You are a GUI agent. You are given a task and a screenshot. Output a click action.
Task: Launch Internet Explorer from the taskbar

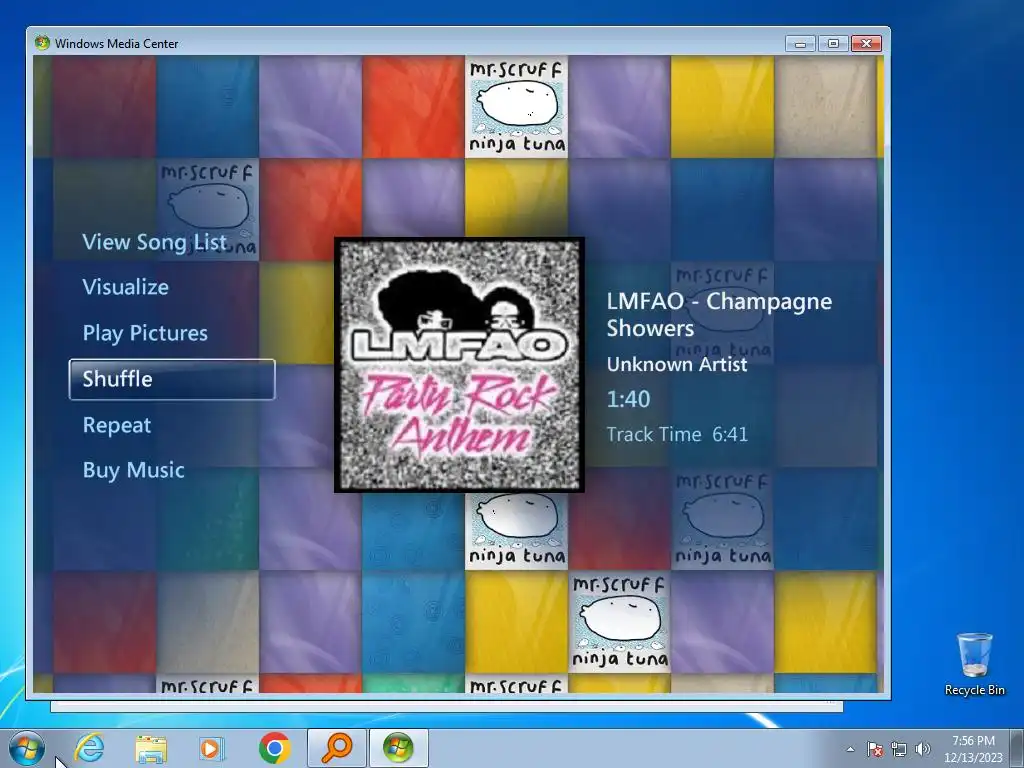click(89, 748)
